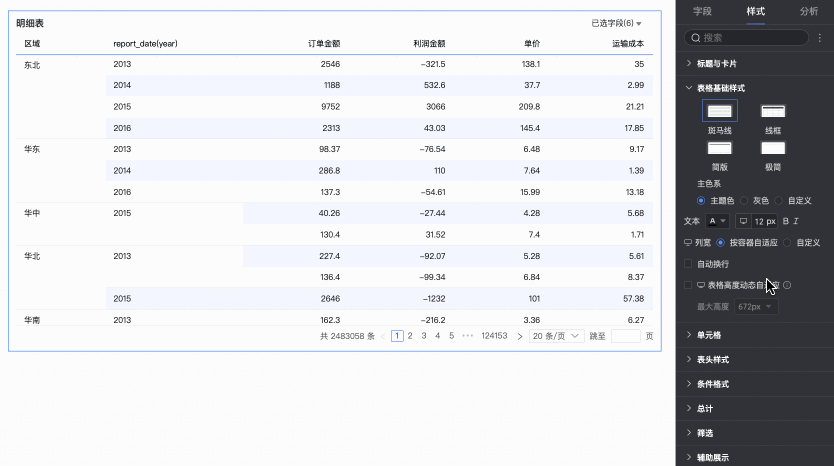Go to last page 124153
834x466 pixels.
point(494,336)
